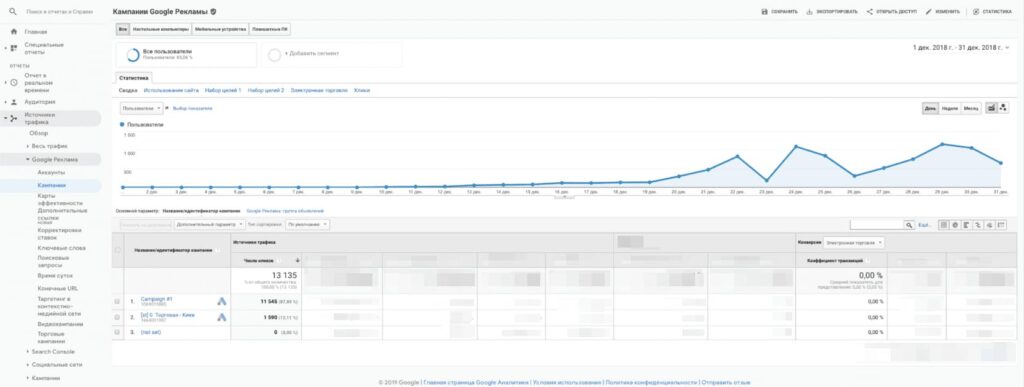Screen dimensions: 1024x387
Task: Select the line chart view icon
Action: [991, 108]
